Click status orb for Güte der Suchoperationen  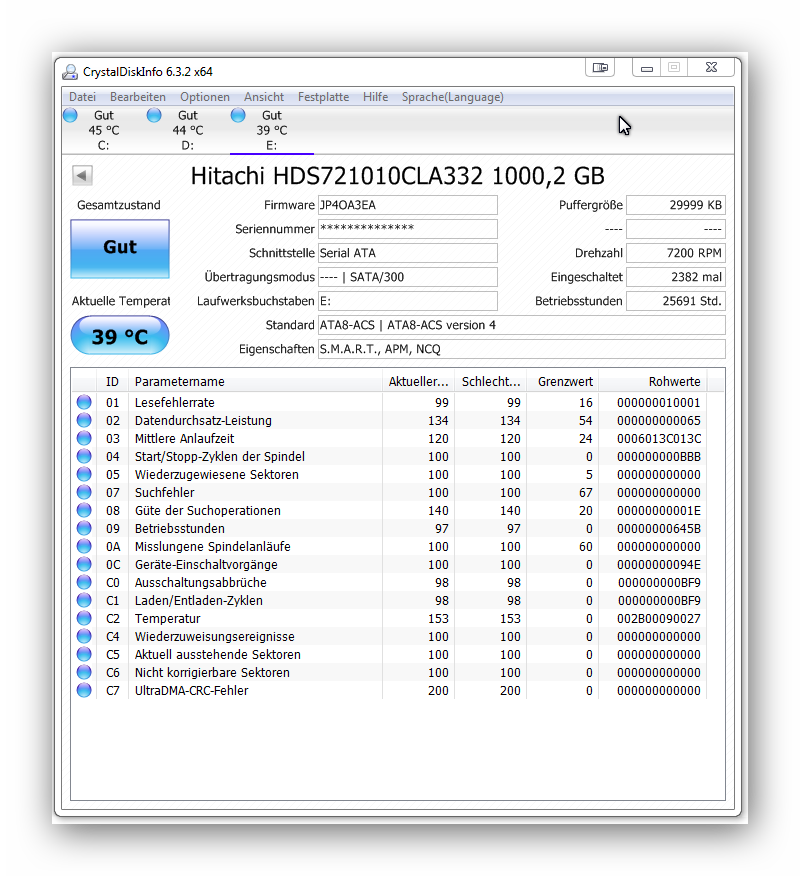84,510
